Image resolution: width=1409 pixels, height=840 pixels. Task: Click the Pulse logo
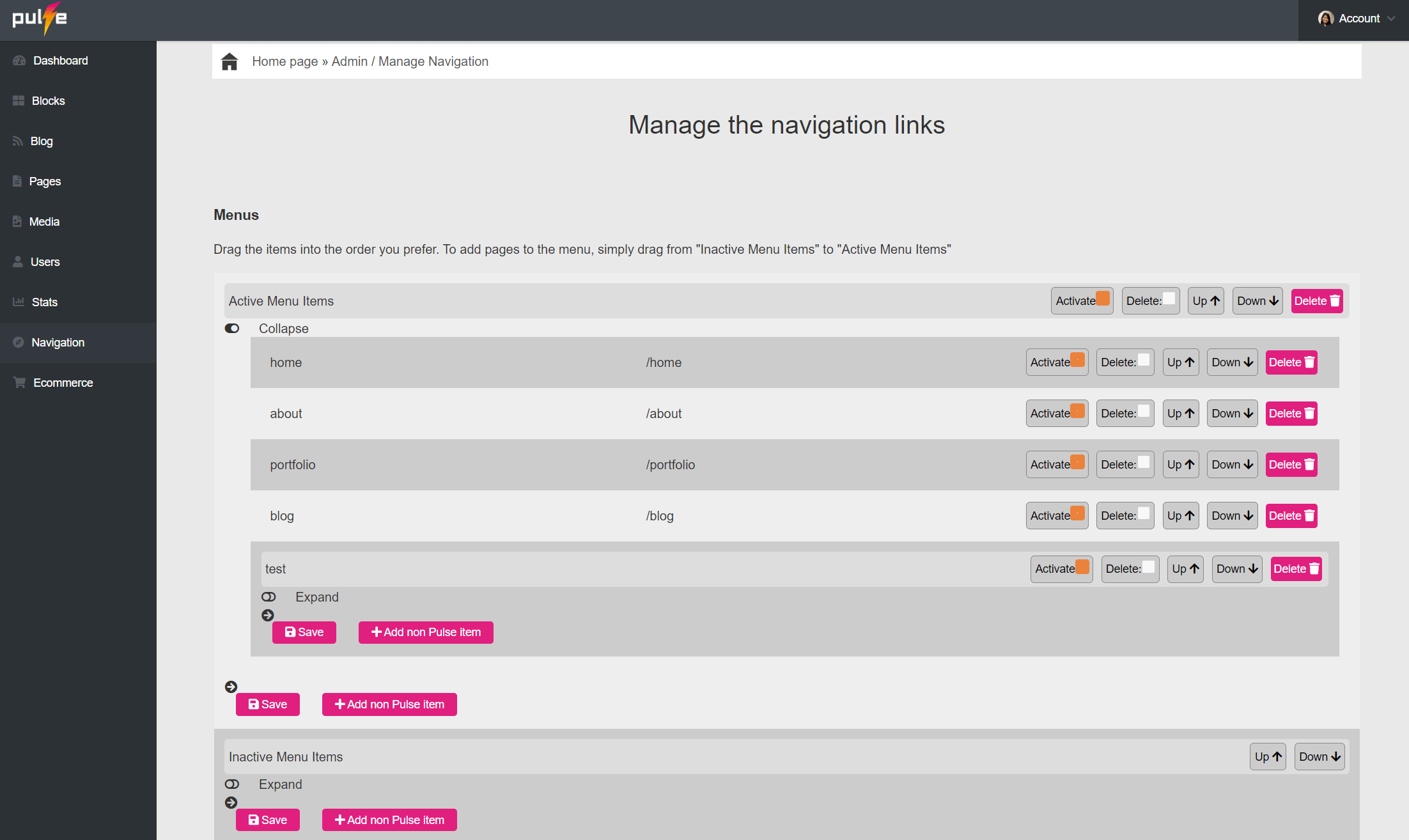point(40,18)
